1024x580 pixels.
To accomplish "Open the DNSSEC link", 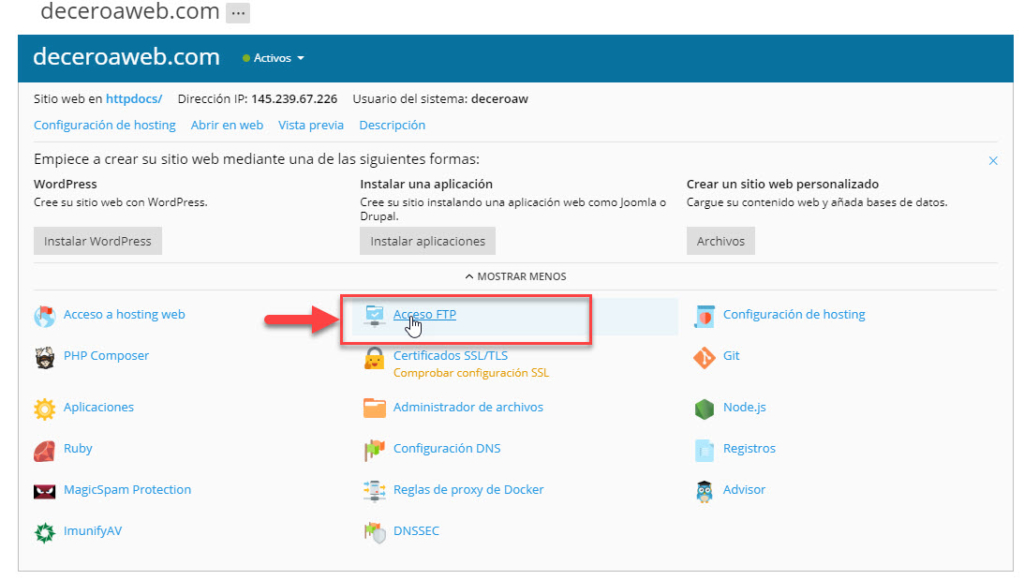I will (416, 530).
